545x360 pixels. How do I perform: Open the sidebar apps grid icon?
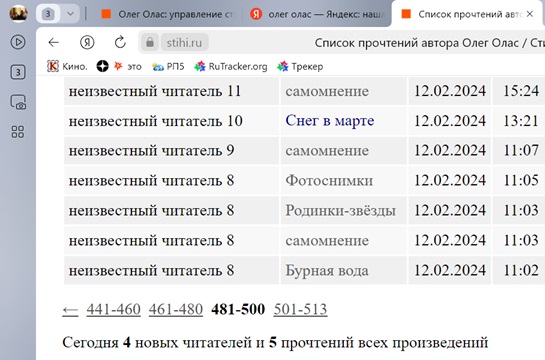18,132
